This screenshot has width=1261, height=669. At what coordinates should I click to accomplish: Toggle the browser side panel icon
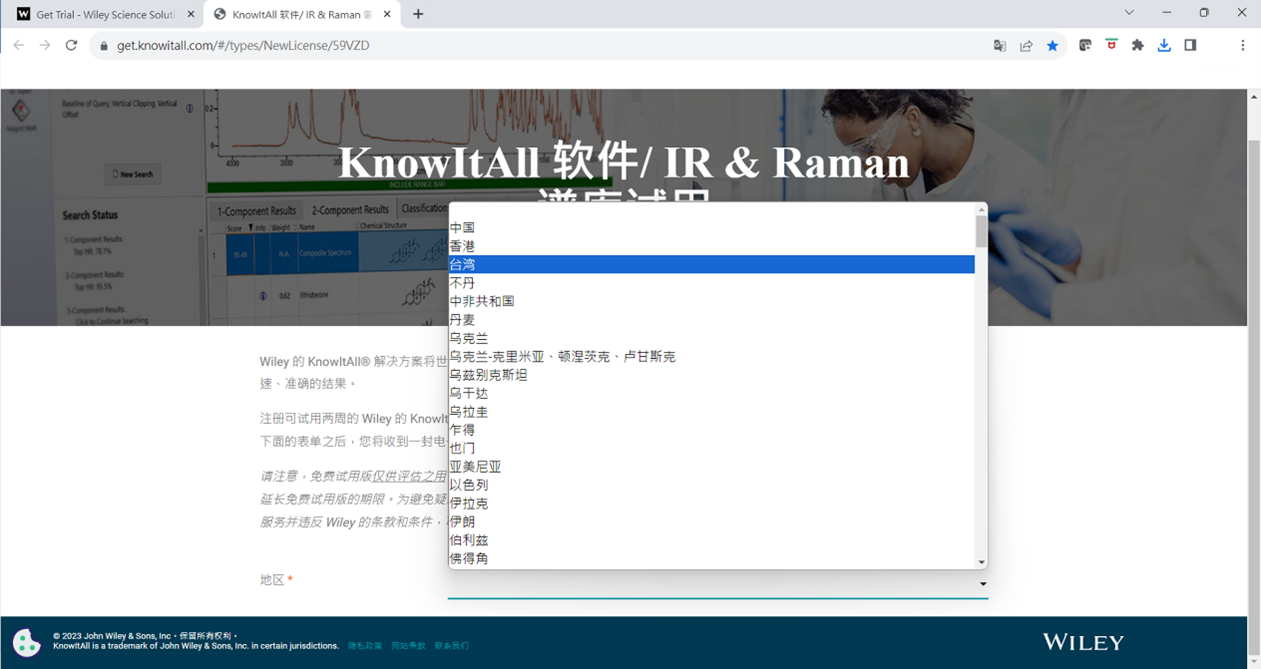1190,45
